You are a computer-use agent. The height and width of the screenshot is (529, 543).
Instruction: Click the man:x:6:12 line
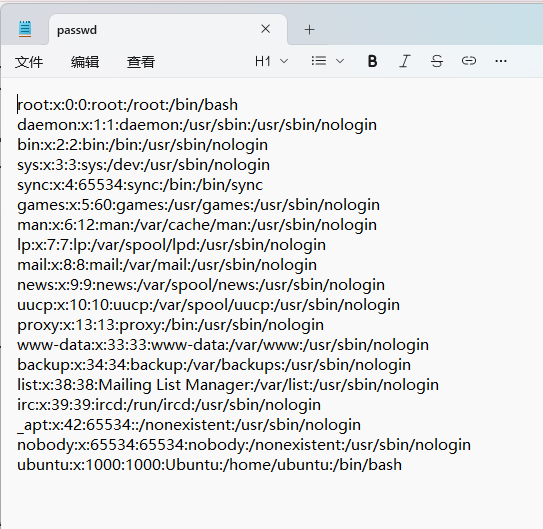coord(197,225)
